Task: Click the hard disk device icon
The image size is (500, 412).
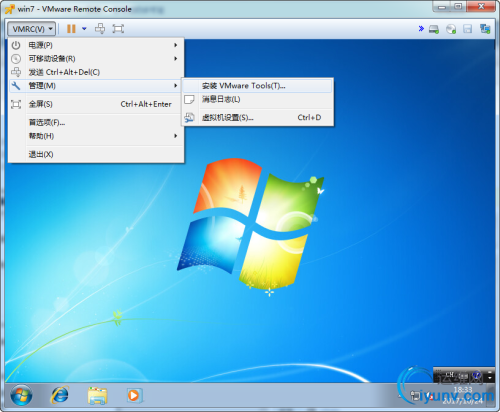Action: pyautogui.click(x=434, y=29)
